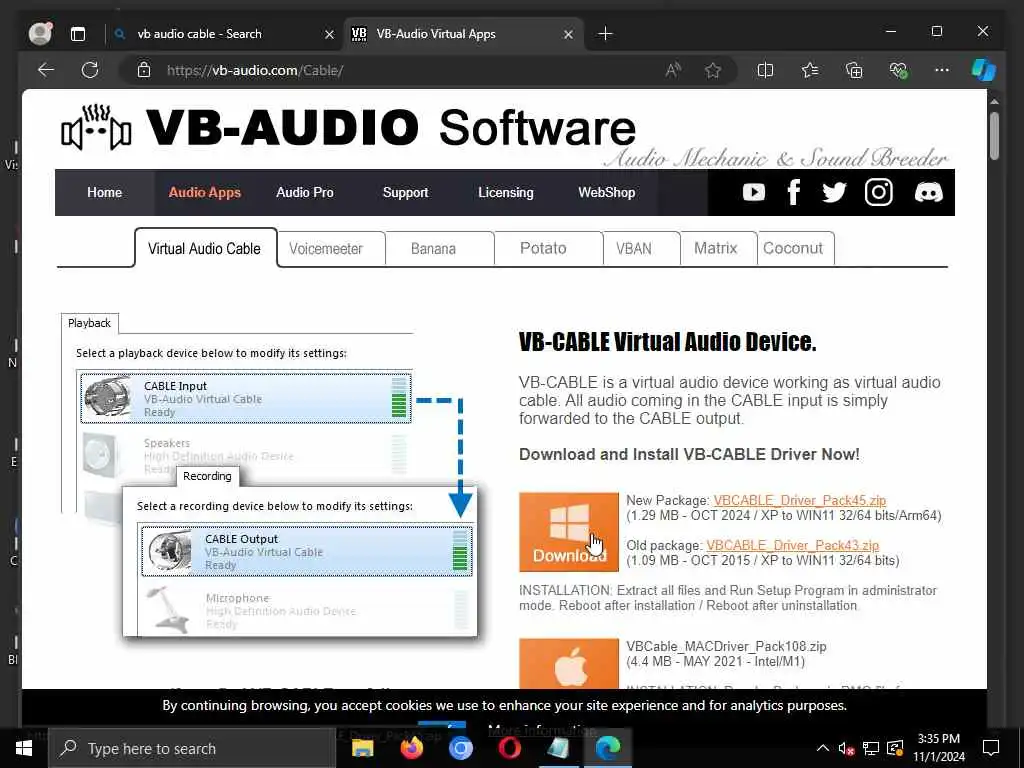Open network tray icon

[871, 748]
